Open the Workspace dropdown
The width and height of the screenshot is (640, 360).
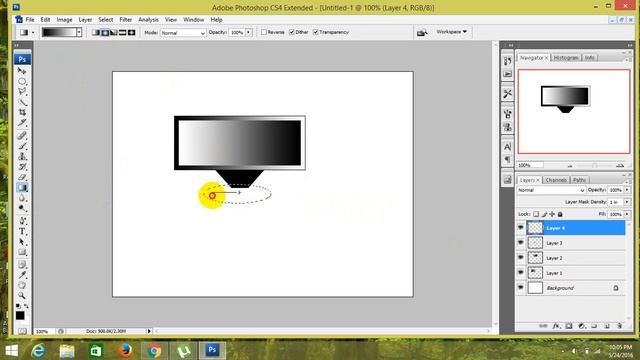(x=451, y=32)
